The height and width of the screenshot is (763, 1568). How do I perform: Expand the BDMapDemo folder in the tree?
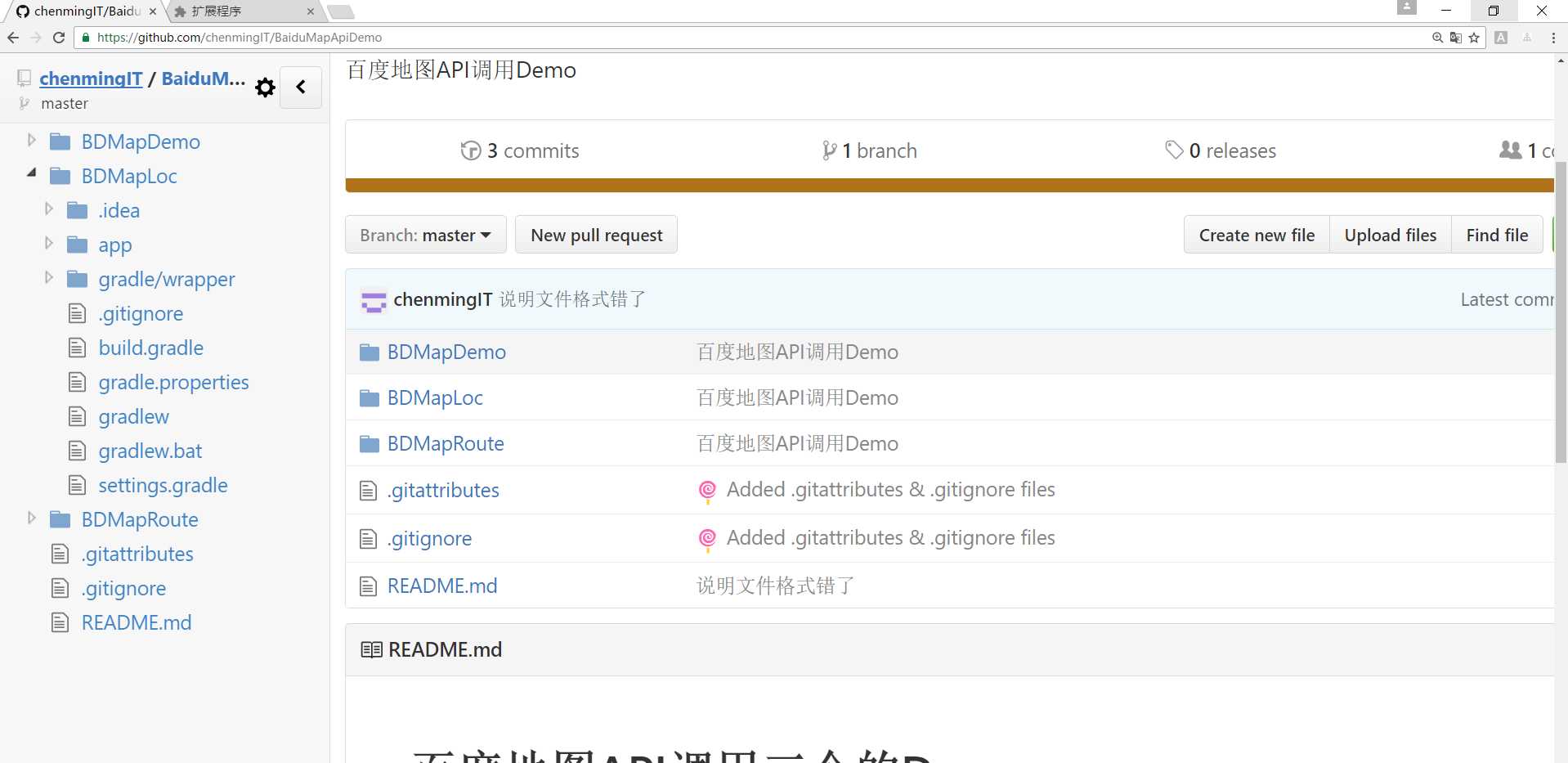pyautogui.click(x=31, y=140)
